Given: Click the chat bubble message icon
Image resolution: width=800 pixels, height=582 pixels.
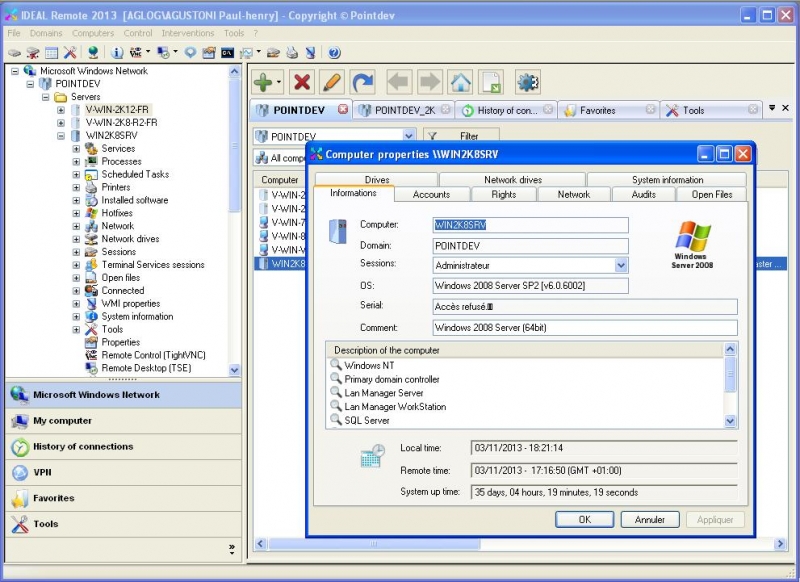Looking at the screenshot, I should click(190, 53).
